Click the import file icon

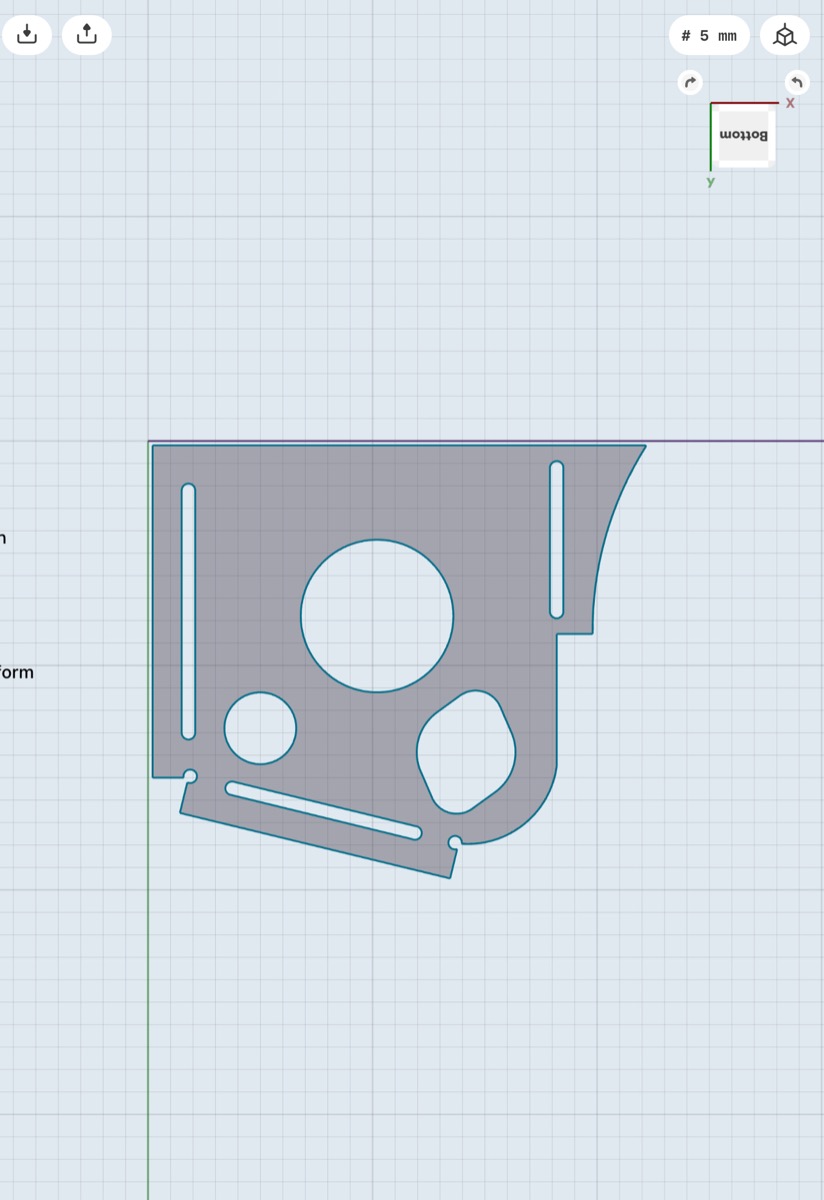click(27, 35)
